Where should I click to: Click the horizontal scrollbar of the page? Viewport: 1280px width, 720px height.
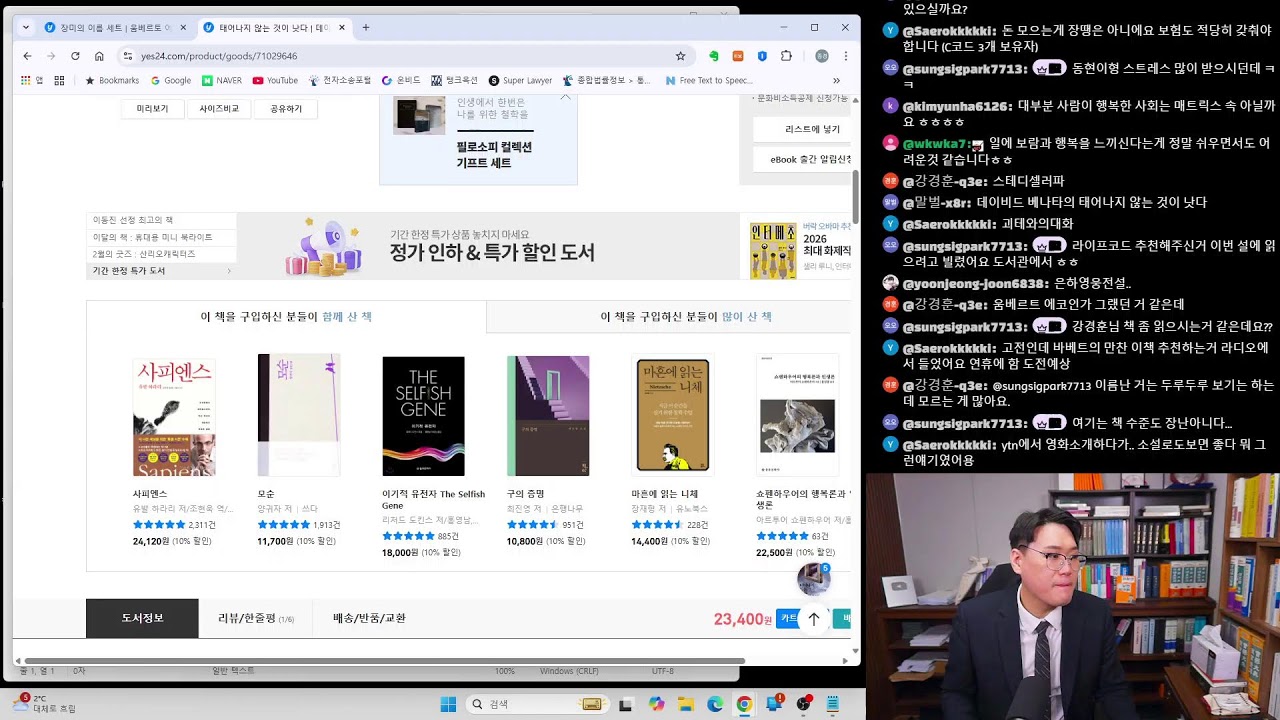pos(385,661)
